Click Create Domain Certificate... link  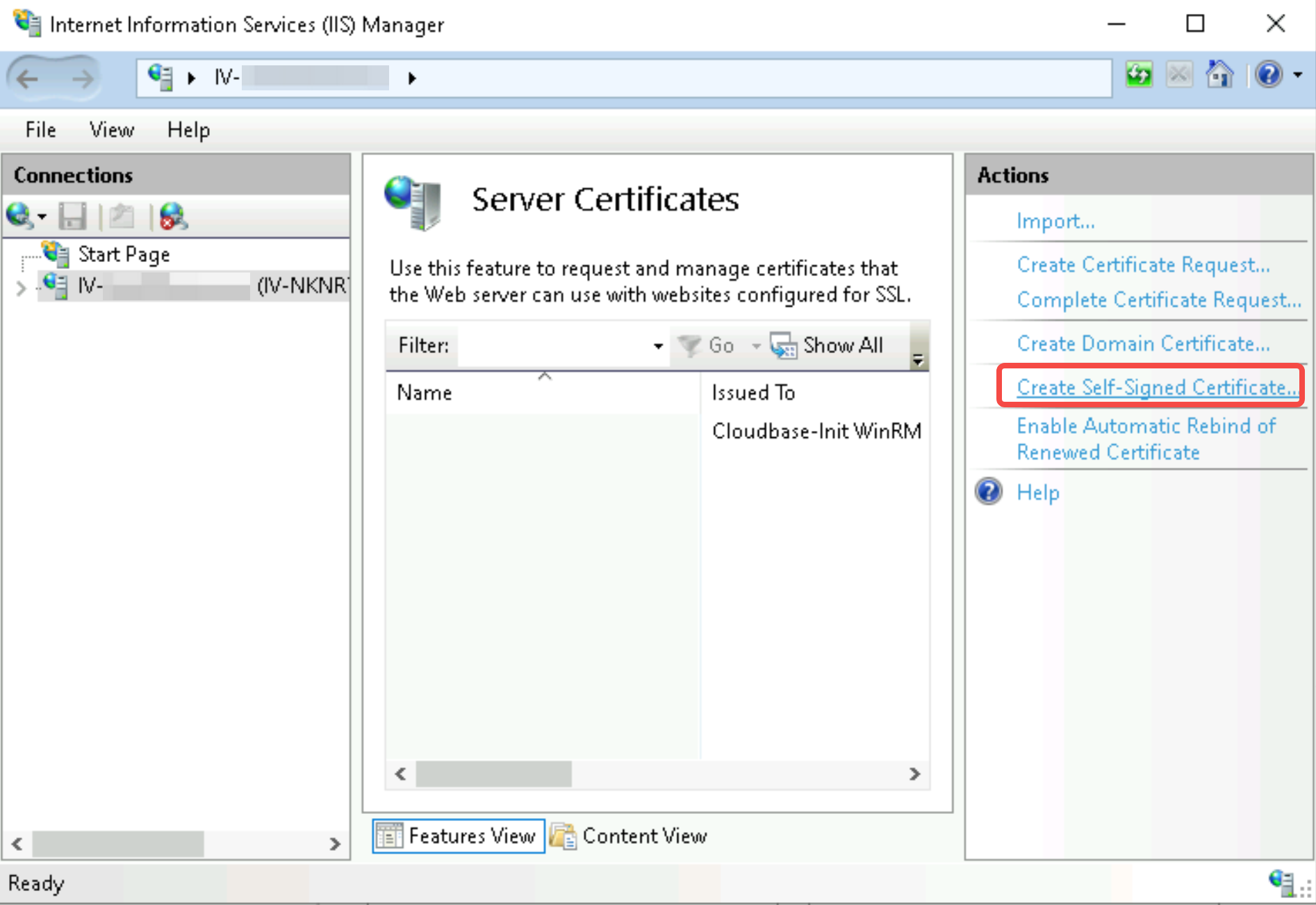click(x=1143, y=343)
